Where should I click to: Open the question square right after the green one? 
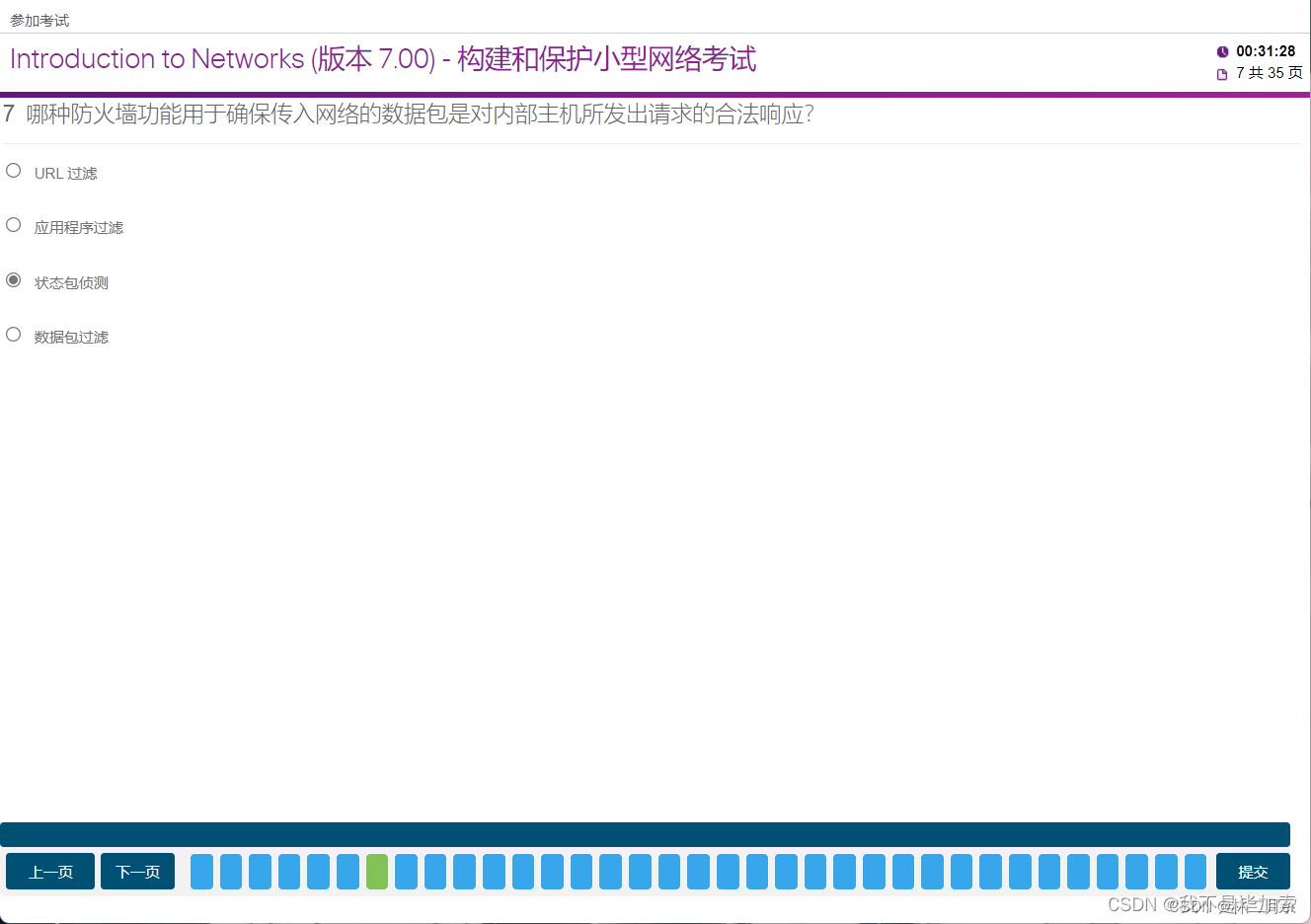point(406,872)
